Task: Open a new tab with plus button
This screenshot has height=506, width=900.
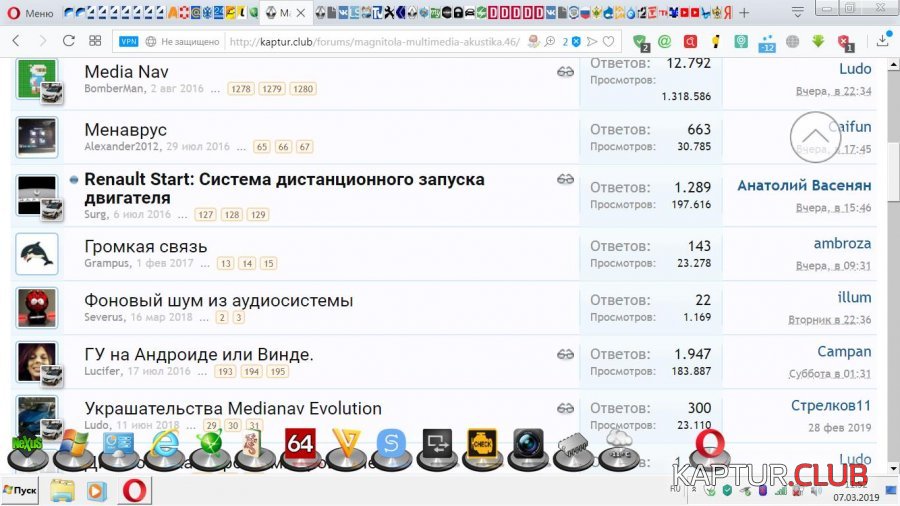Action: [x=744, y=13]
